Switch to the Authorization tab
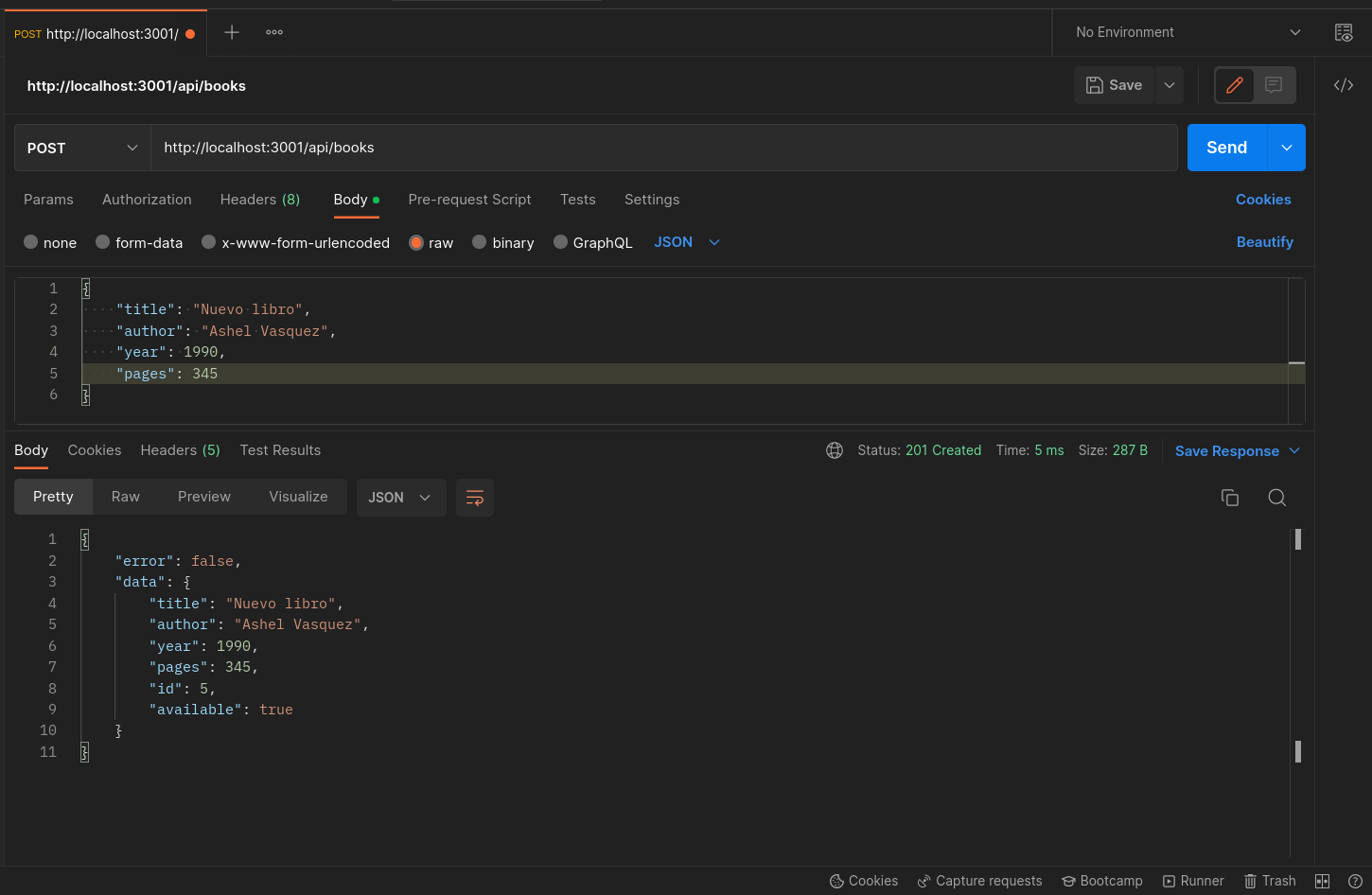Image resolution: width=1372 pixels, height=895 pixels. point(147,200)
